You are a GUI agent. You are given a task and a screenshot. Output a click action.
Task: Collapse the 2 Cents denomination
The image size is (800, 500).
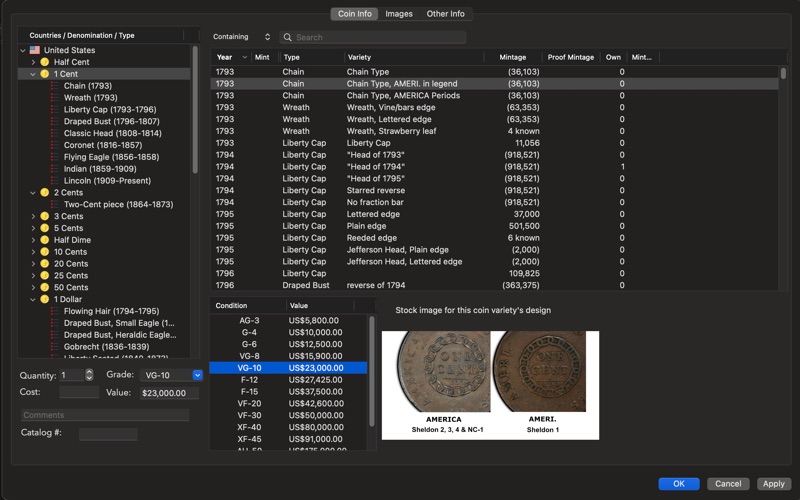tap(33, 192)
